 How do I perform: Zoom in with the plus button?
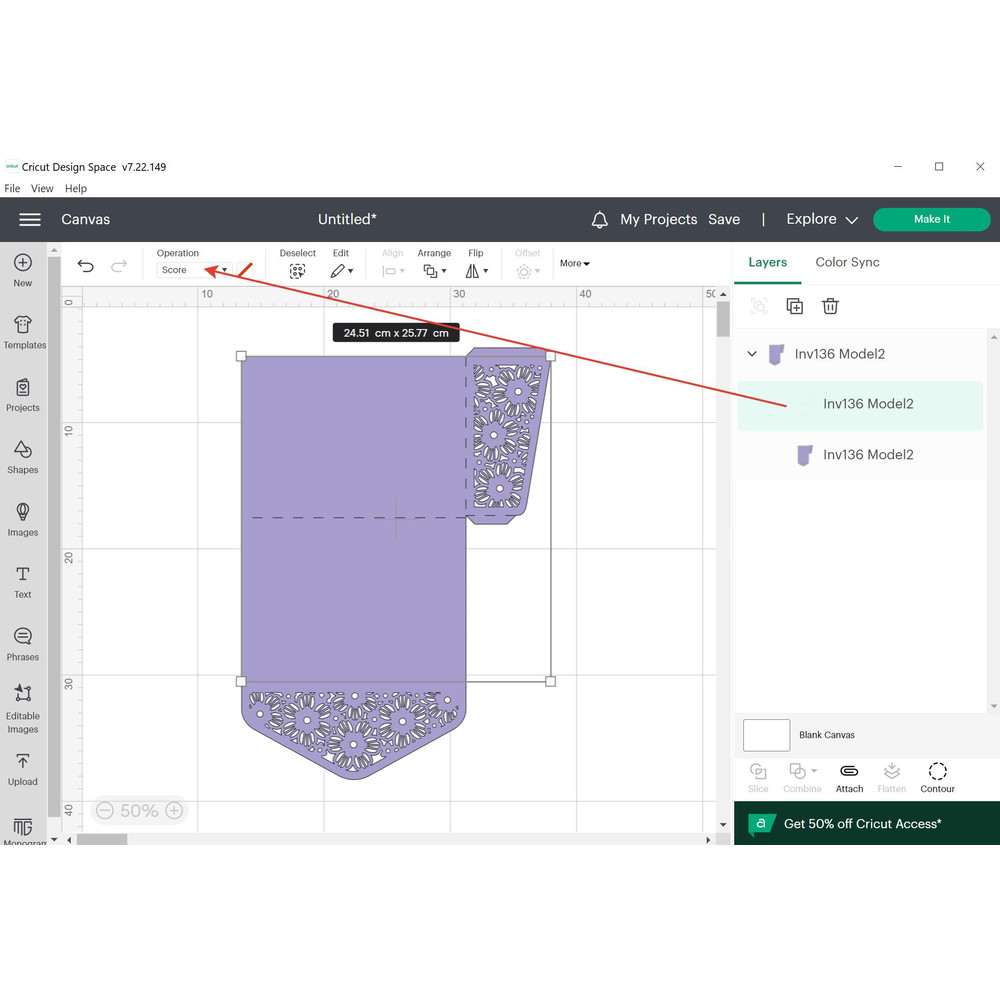click(x=174, y=811)
